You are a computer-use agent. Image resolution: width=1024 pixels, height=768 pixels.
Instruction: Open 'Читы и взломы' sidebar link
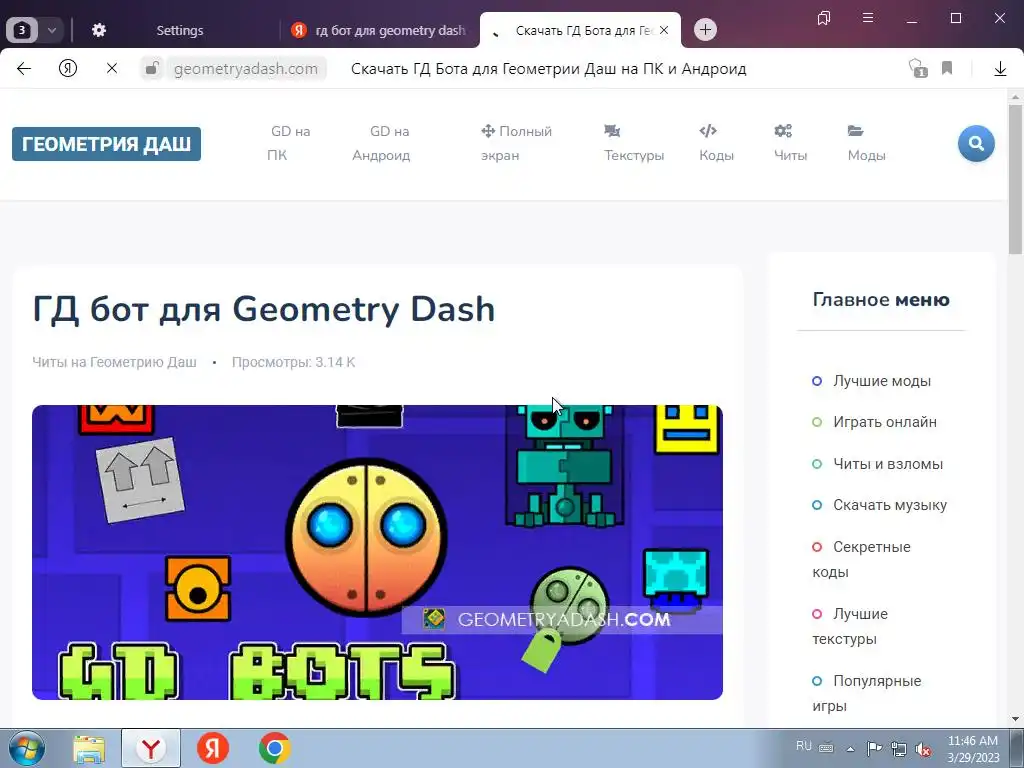[888, 464]
